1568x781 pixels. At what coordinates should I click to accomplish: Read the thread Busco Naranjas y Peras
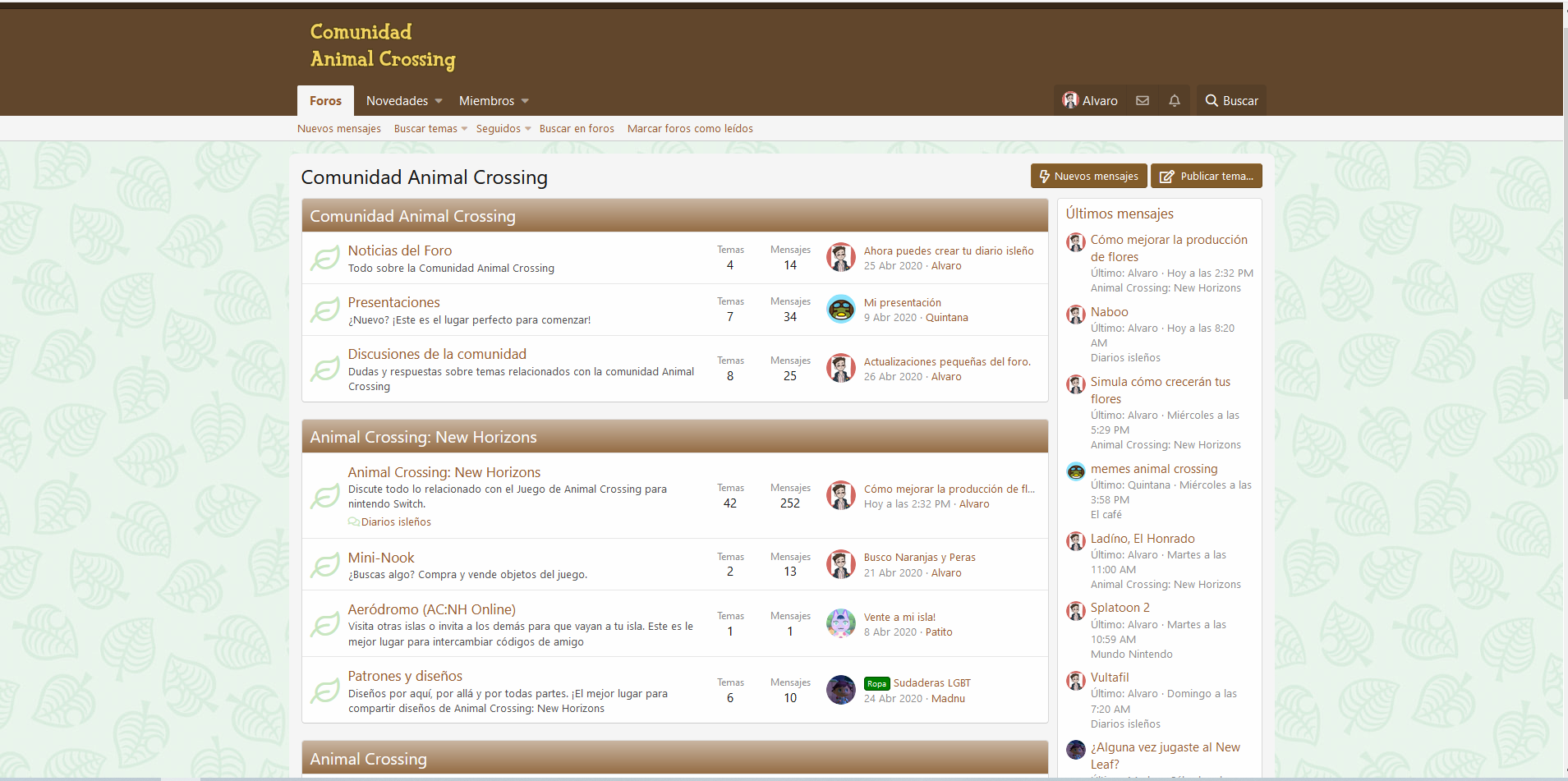pos(920,558)
